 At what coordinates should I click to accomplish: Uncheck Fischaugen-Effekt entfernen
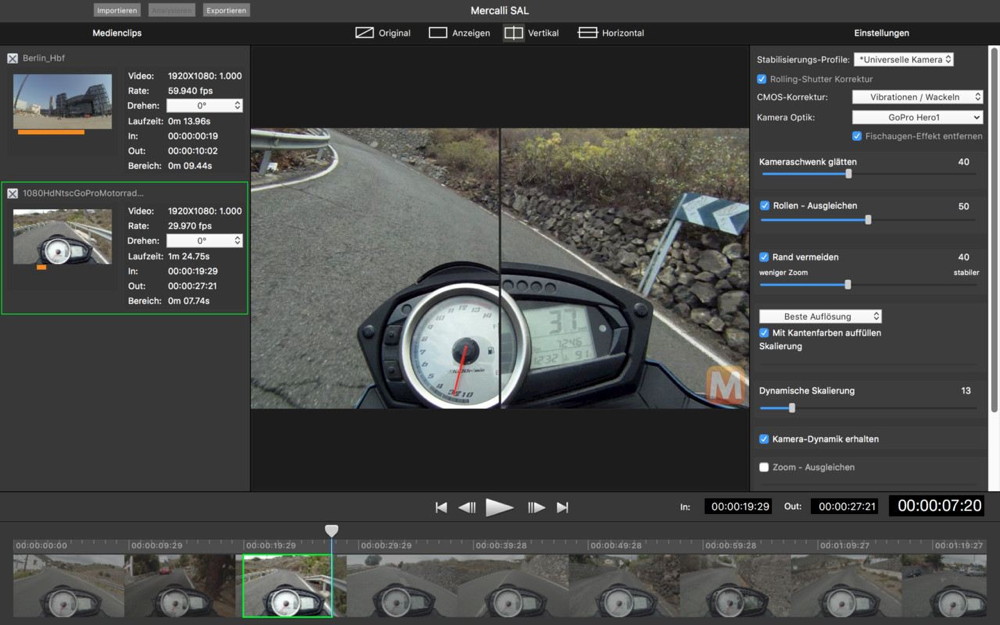click(857, 136)
